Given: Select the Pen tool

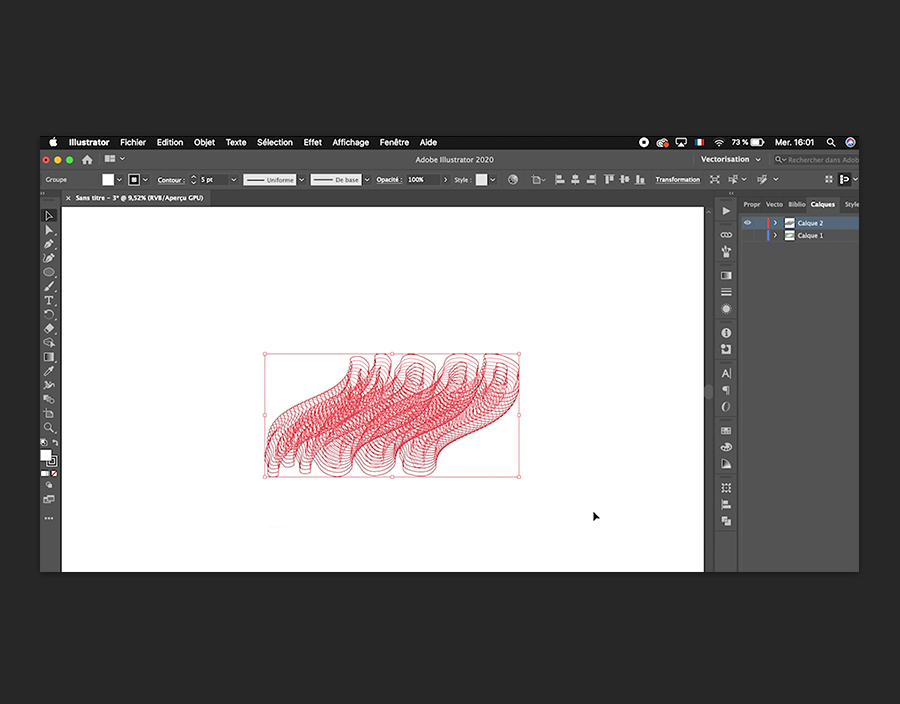Looking at the screenshot, I should pos(49,244).
